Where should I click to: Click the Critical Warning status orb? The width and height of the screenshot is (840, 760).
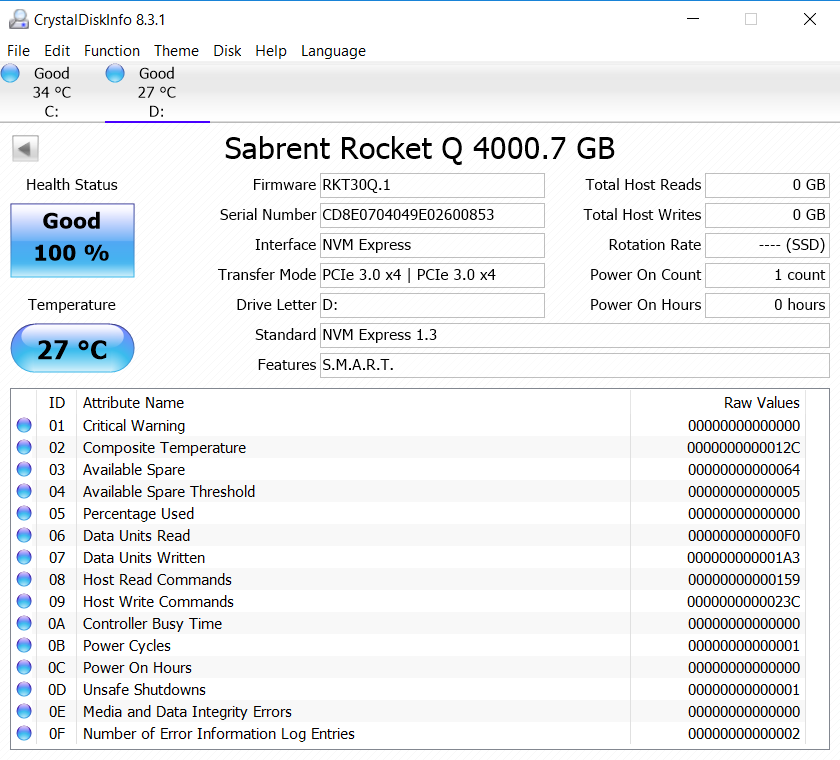(24, 426)
